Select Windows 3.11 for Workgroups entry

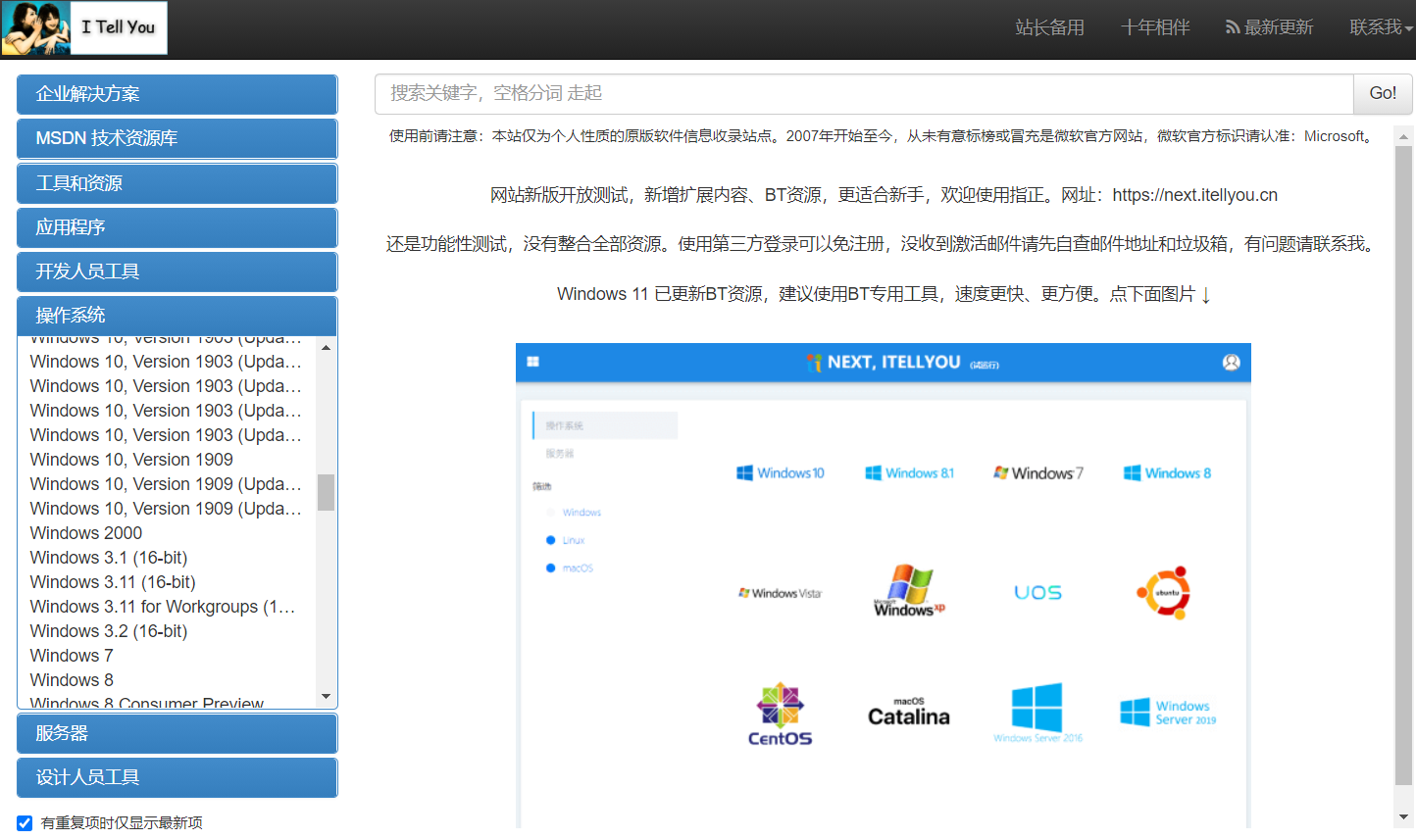coord(163,607)
